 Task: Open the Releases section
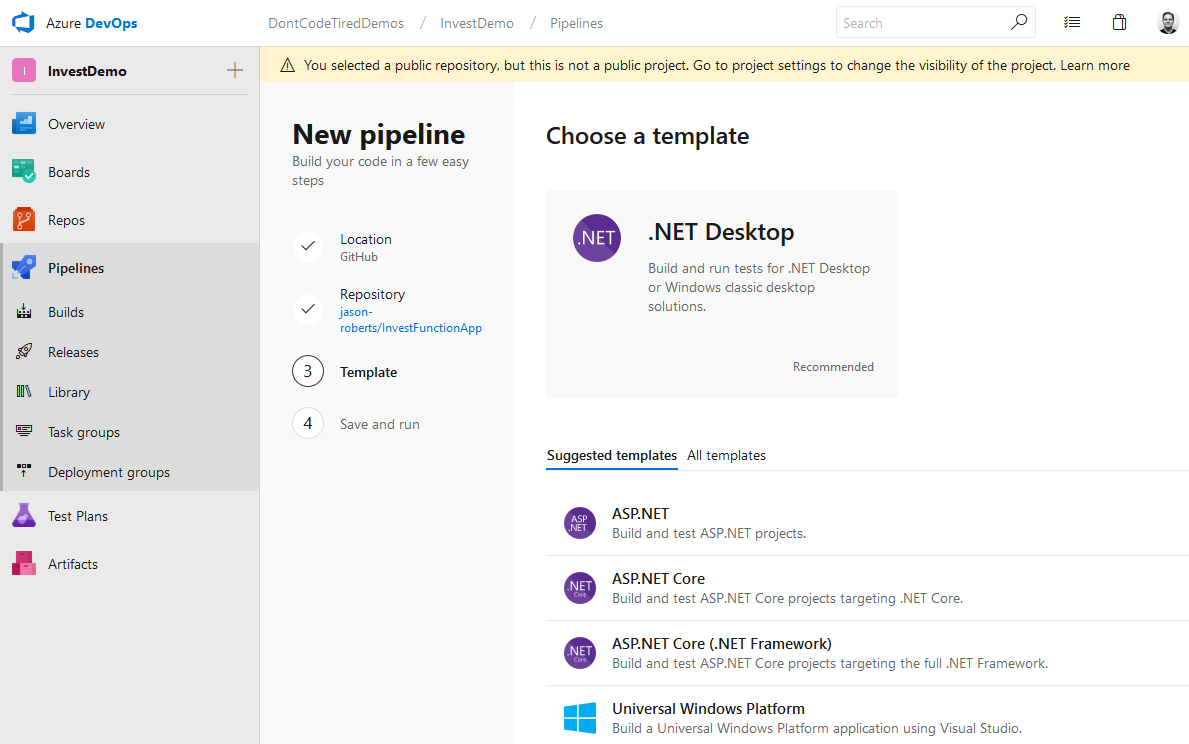click(x=74, y=351)
